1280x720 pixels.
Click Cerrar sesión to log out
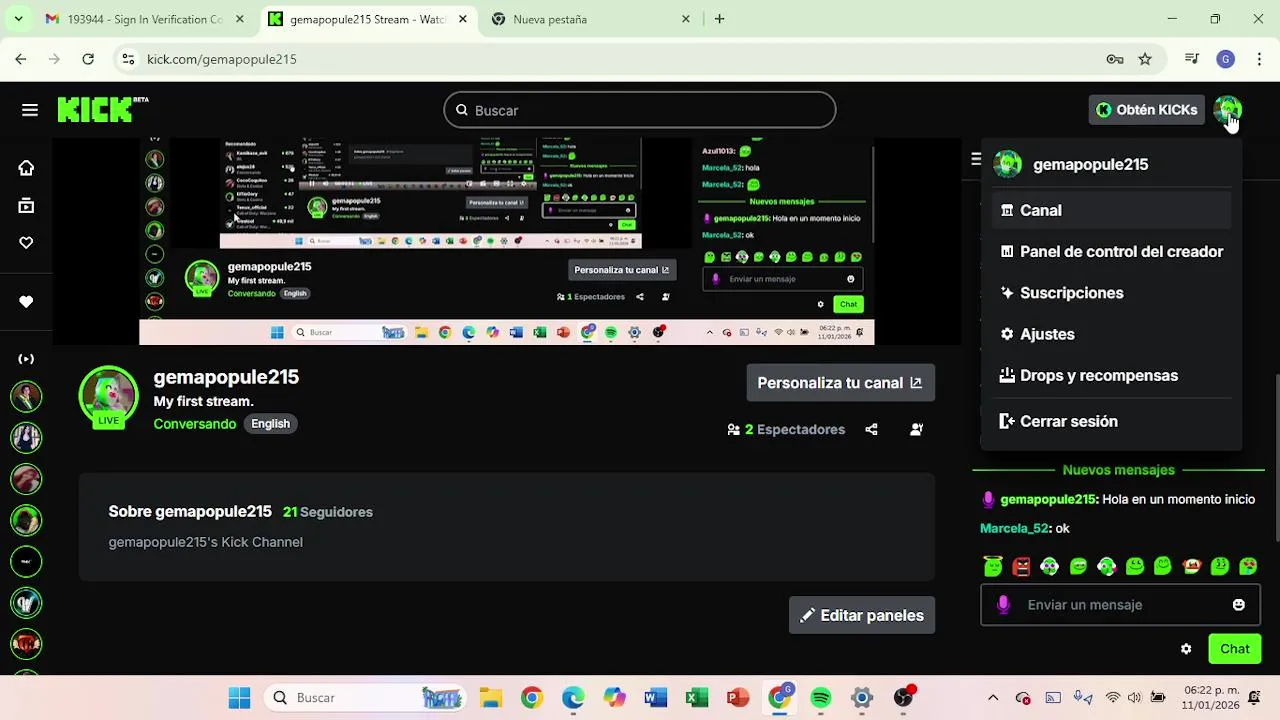click(1111, 421)
